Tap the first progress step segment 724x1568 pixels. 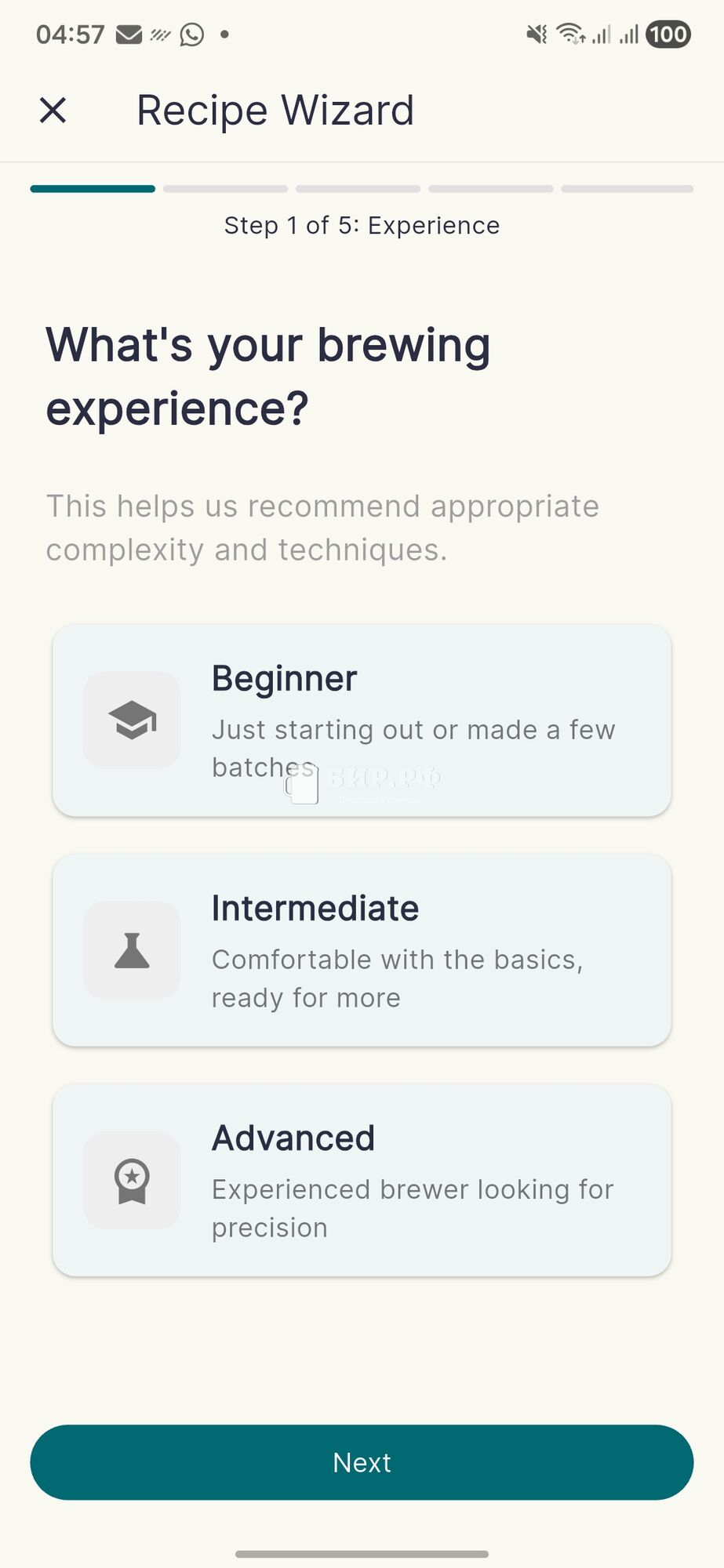tap(93, 189)
